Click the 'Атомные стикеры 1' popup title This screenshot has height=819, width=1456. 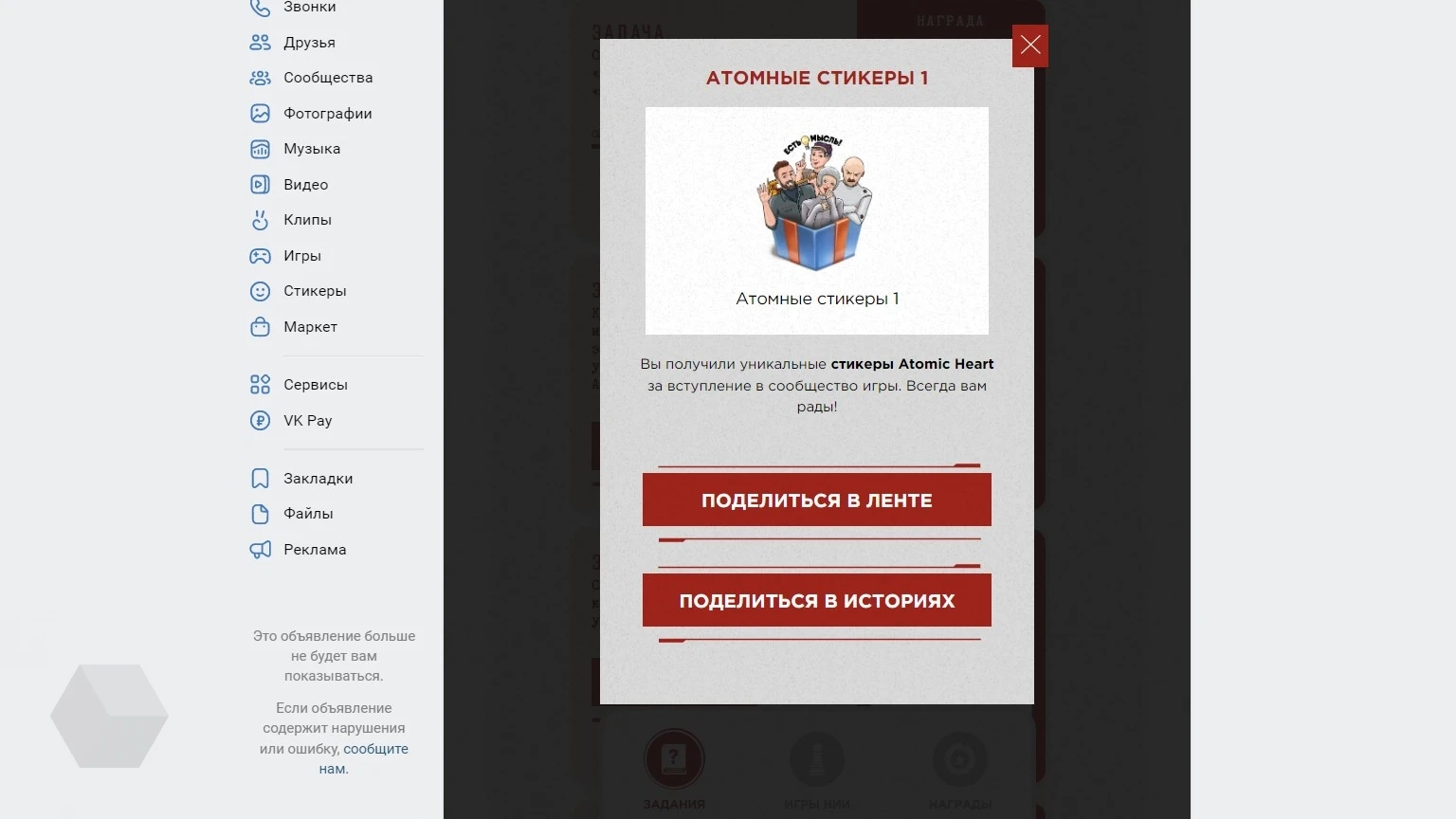point(817,78)
